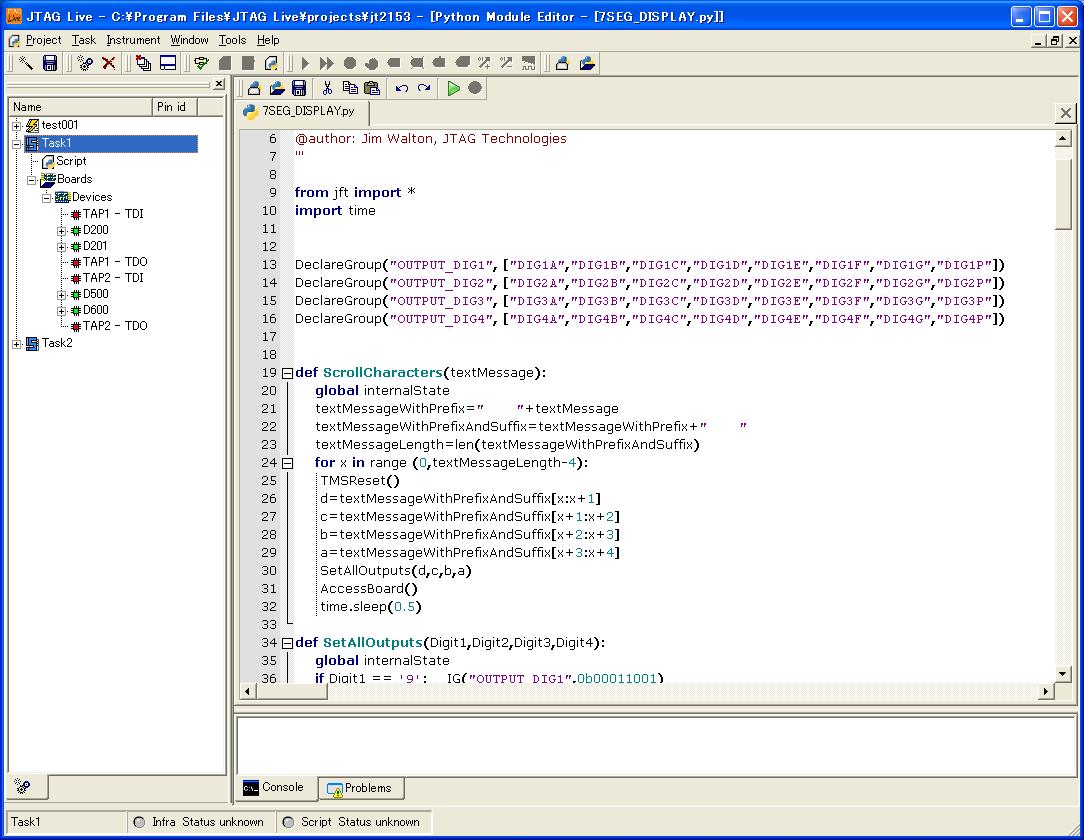Create new Python module in editor toolbar
Image resolution: width=1084 pixels, height=840 pixels.
tap(254, 88)
